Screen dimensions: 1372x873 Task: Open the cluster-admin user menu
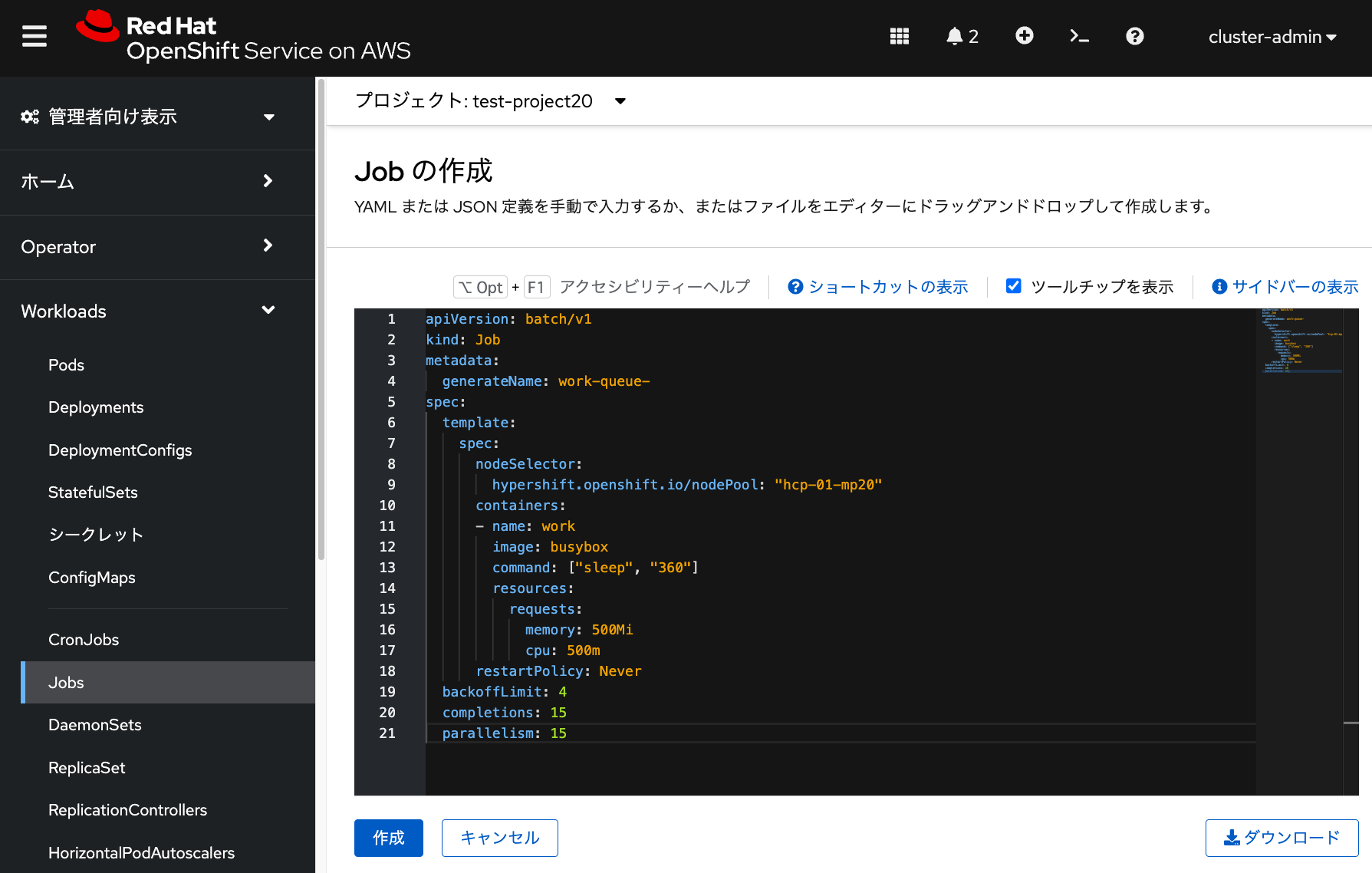coord(1272,37)
